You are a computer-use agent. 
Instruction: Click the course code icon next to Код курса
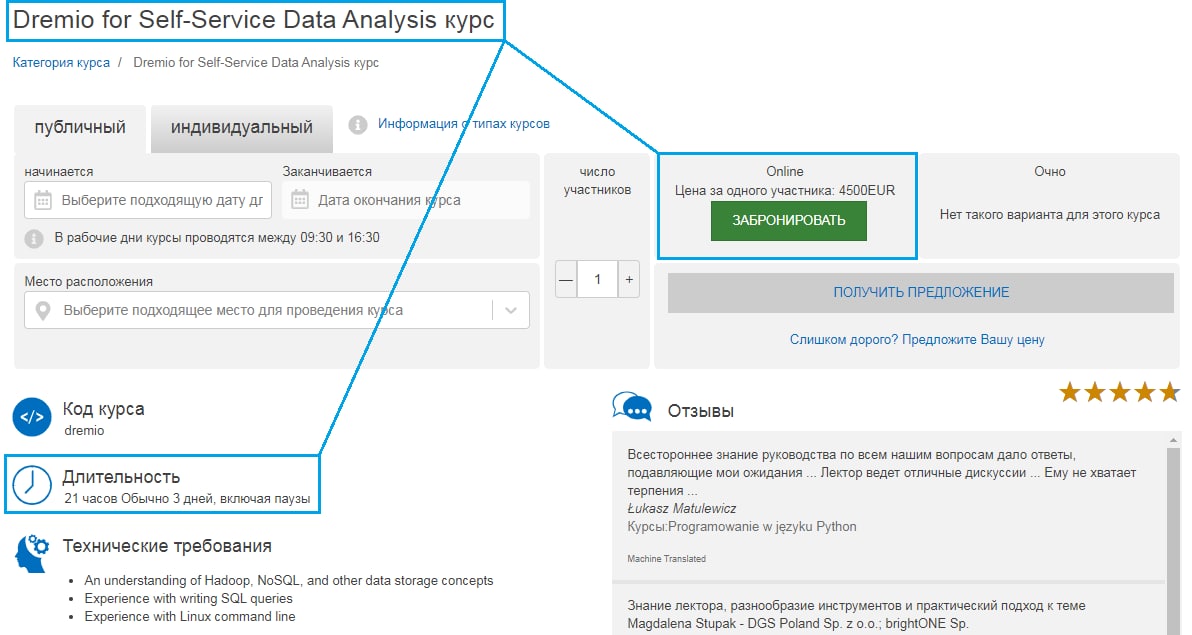pyautogui.click(x=32, y=417)
